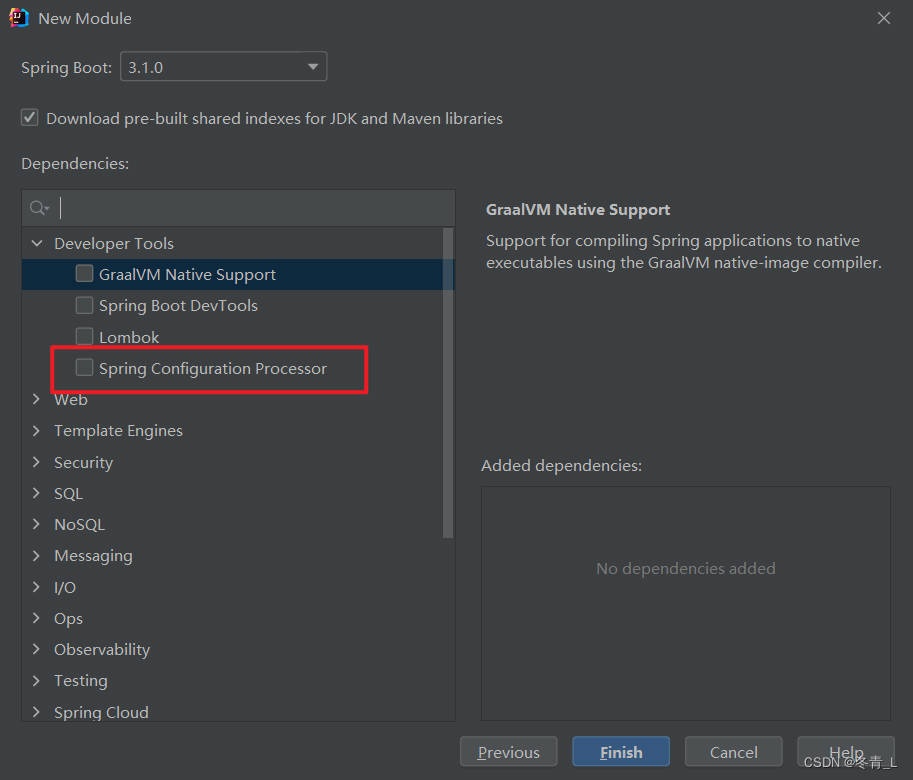This screenshot has height=780, width=913.
Task: Click the Cancel button
Action: pyautogui.click(x=733, y=751)
